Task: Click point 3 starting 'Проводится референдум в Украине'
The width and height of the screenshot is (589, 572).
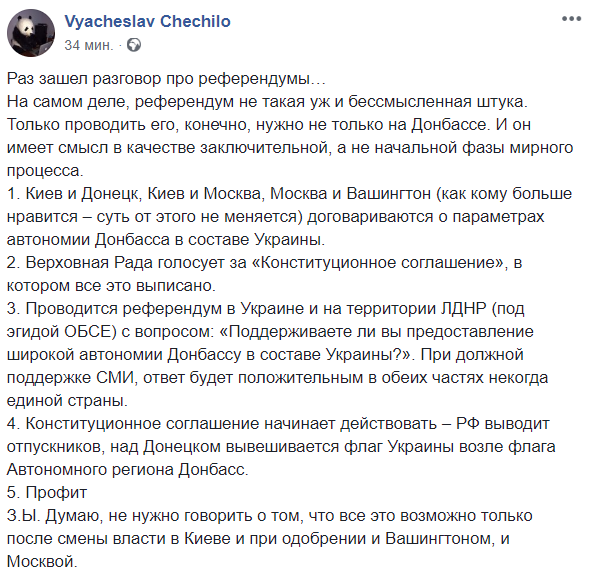Action: click(265, 309)
